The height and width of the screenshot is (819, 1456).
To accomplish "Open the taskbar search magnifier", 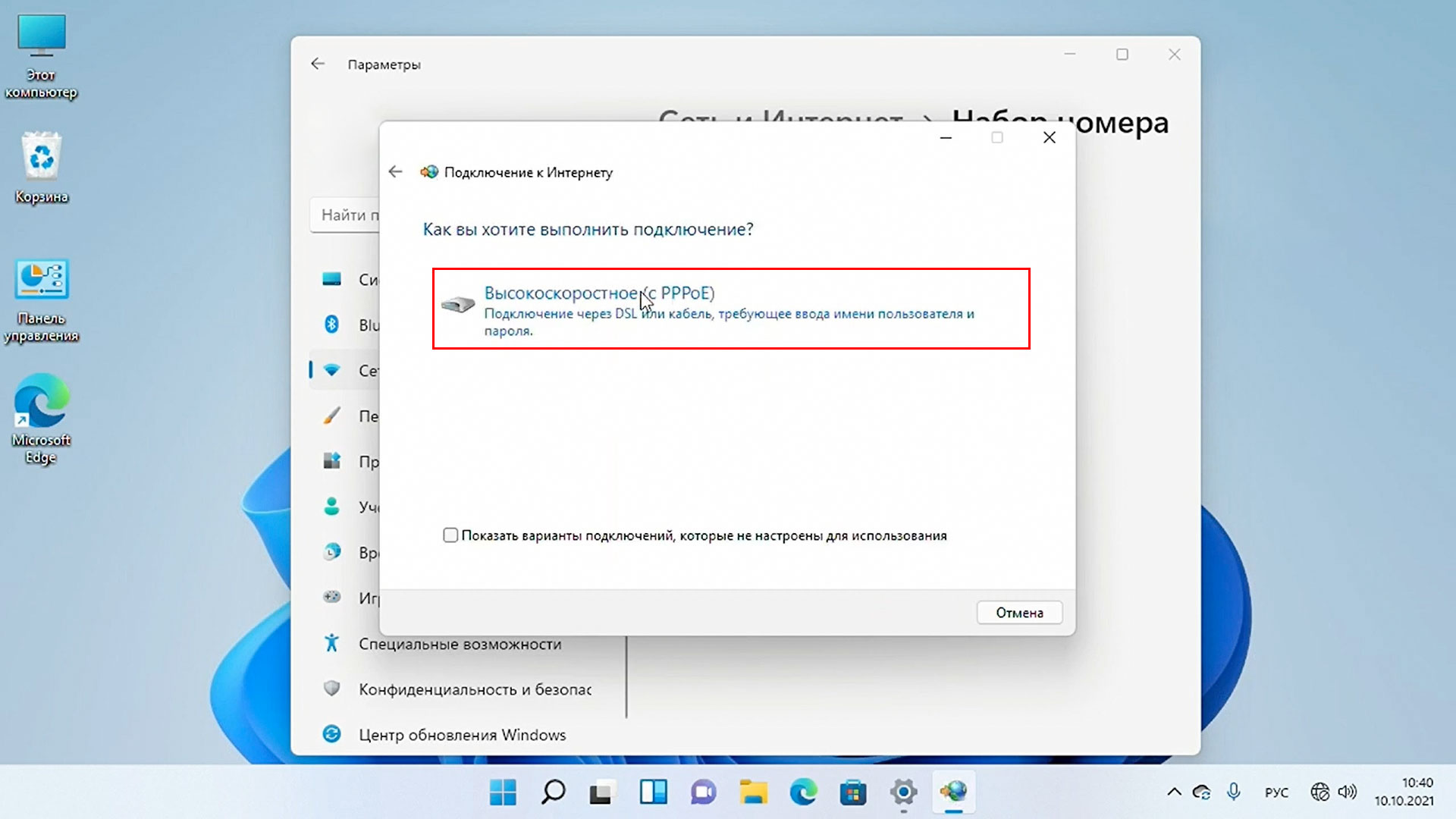I will 553,792.
